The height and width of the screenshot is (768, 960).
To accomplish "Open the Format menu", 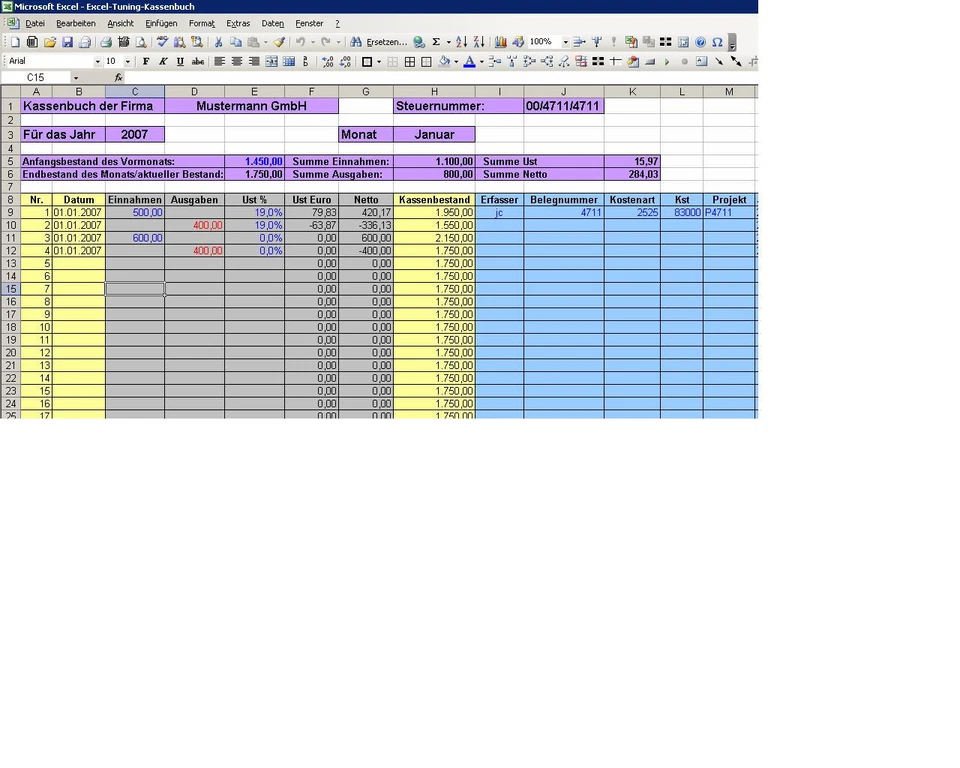I will pos(202,23).
